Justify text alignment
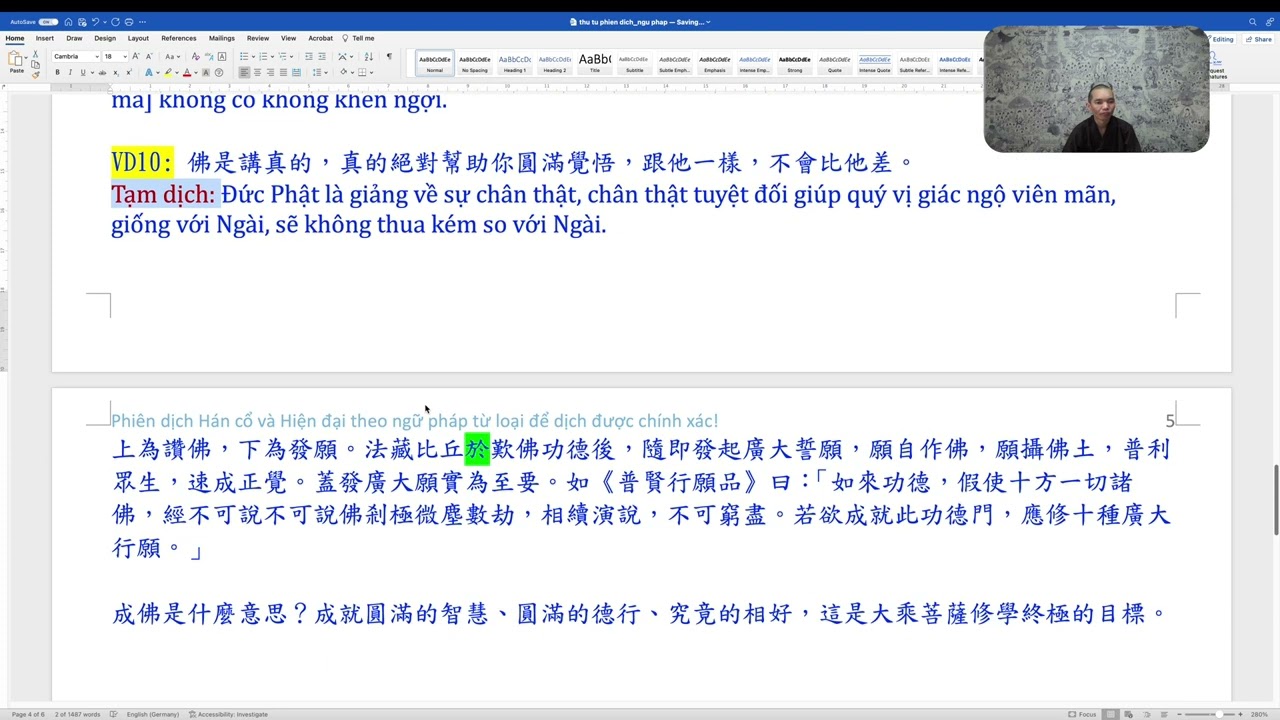Image resolution: width=1280 pixels, height=720 pixels. pos(283,72)
